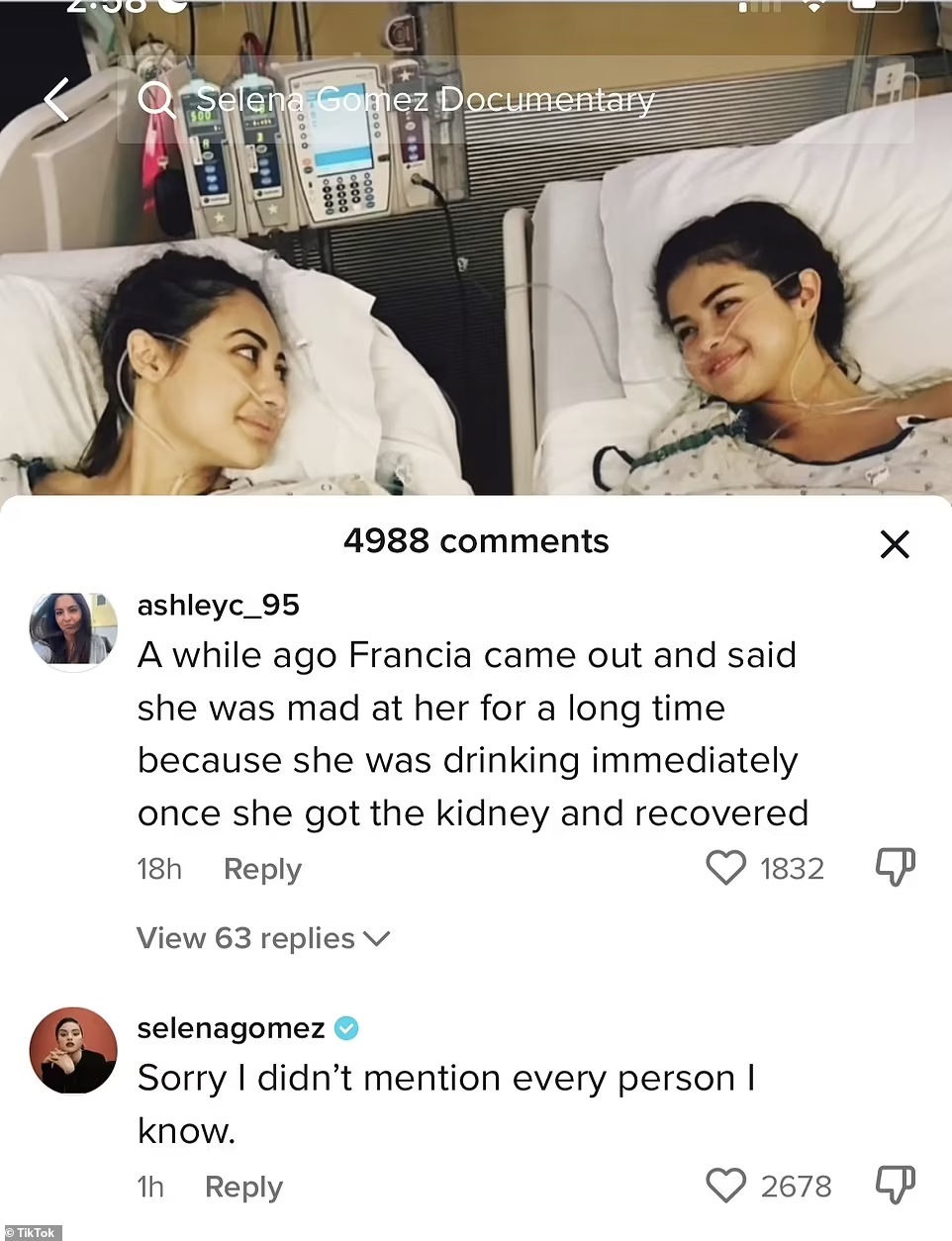Click the back arrow at top left

click(x=56, y=99)
